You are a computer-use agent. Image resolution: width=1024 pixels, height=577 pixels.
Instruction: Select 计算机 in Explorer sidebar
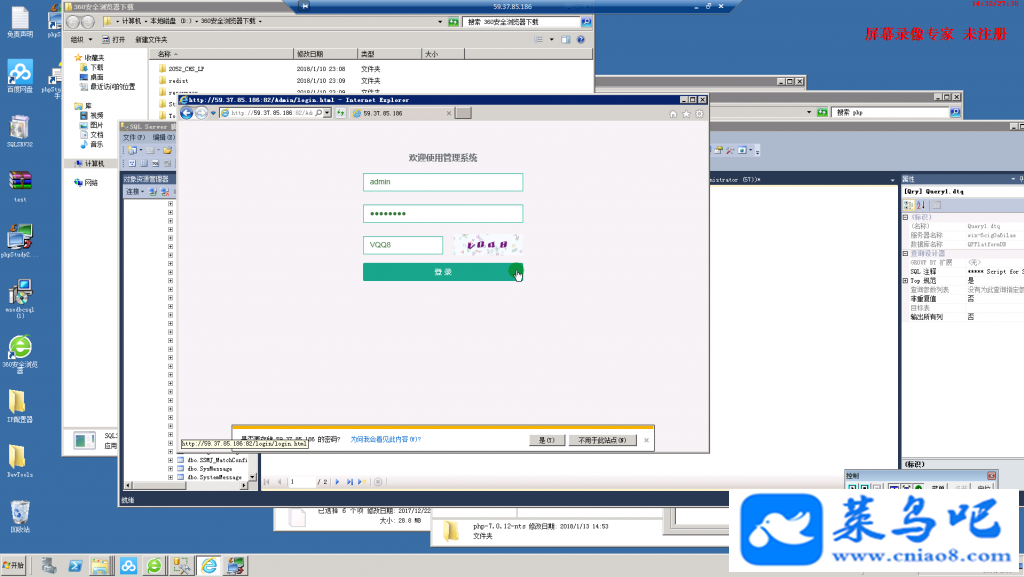coord(89,164)
